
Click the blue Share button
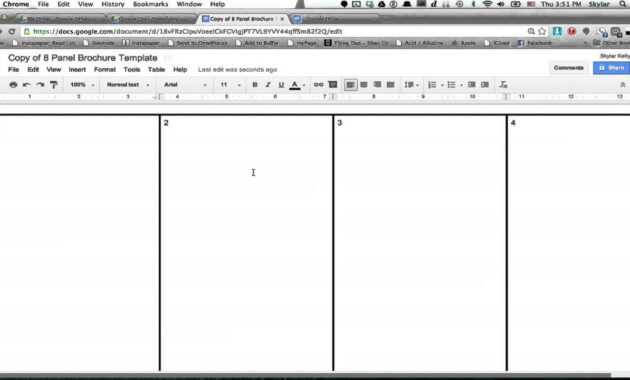611,68
